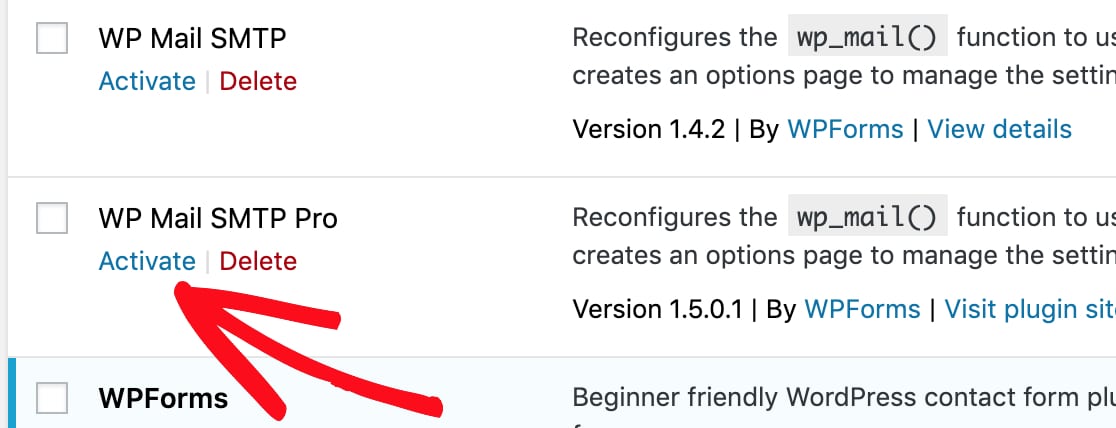Open WPForms author link beside Version 1.4.2
This screenshot has width=1116, height=428.
tap(845, 130)
